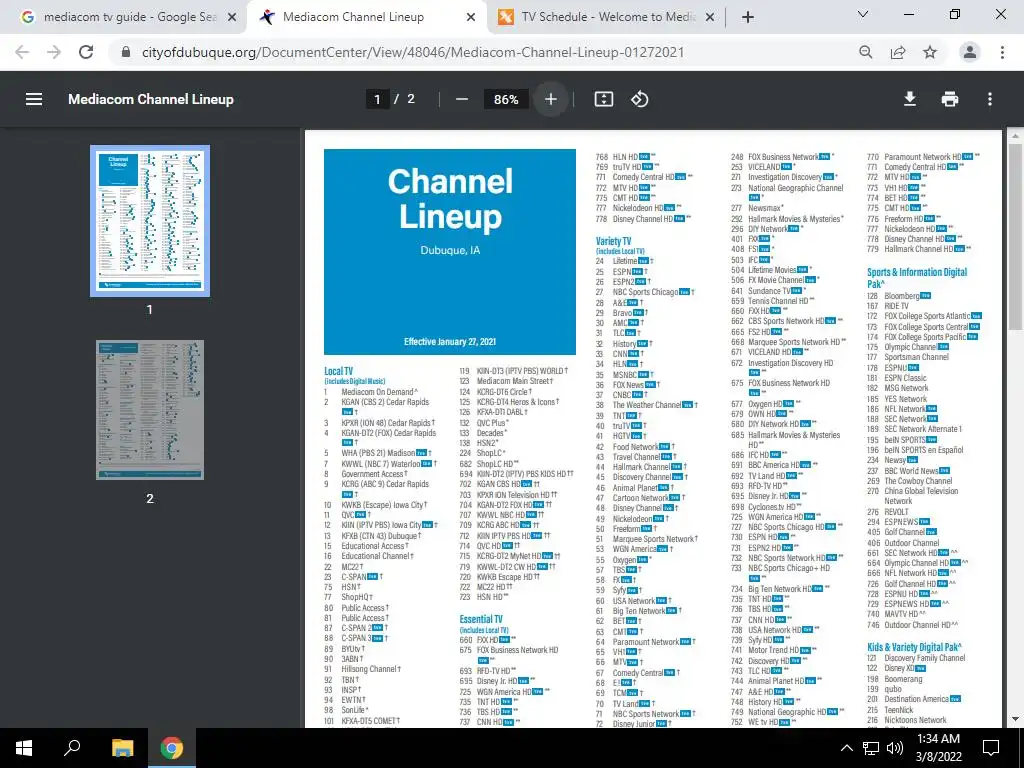Screen dimensions: 1024x768
Task: Open Chrome zoom magnifier in address bar
Action: click(x=865, y=52)
